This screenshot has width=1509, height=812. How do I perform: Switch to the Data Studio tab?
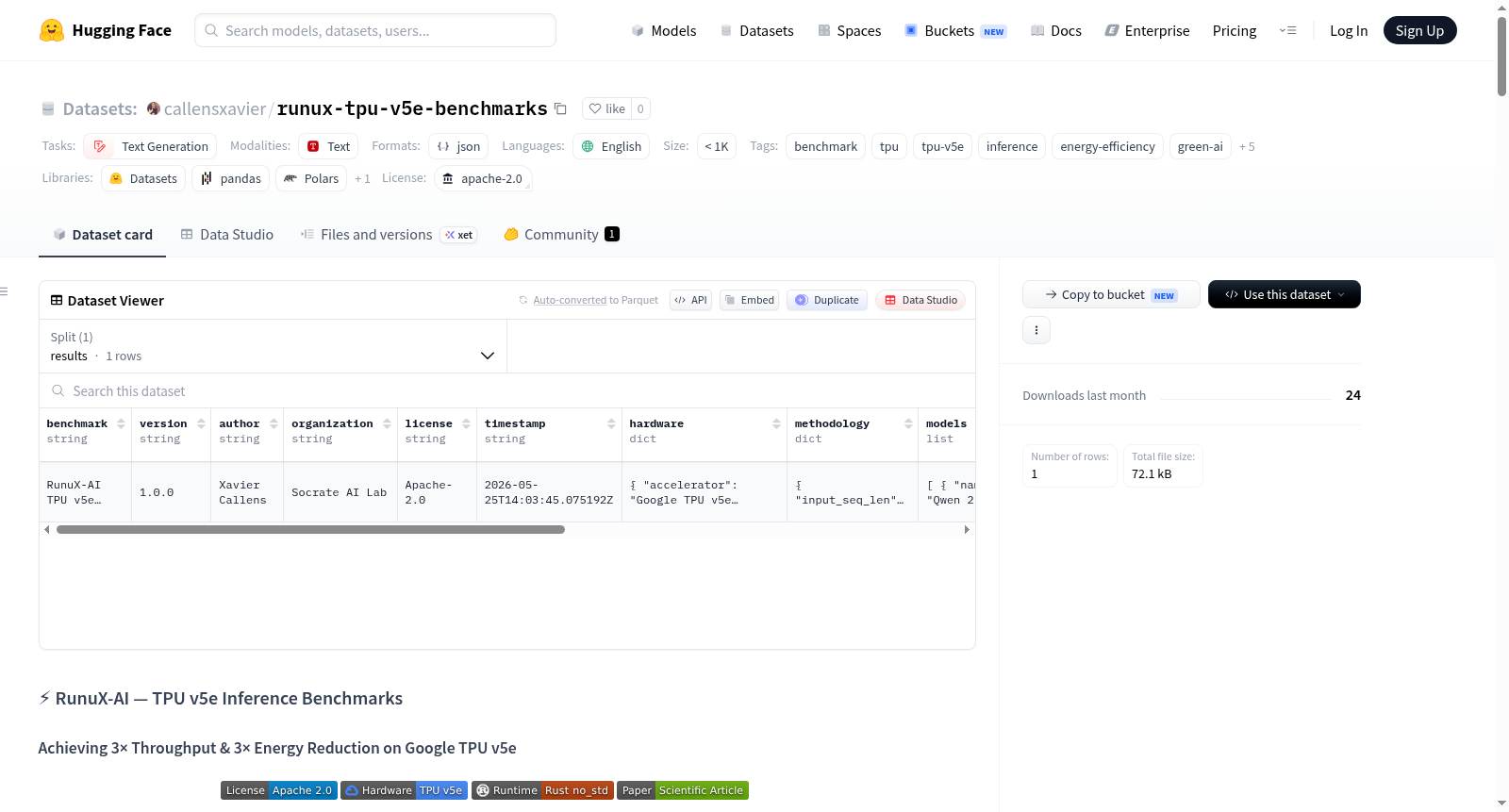tap(227, 235)
